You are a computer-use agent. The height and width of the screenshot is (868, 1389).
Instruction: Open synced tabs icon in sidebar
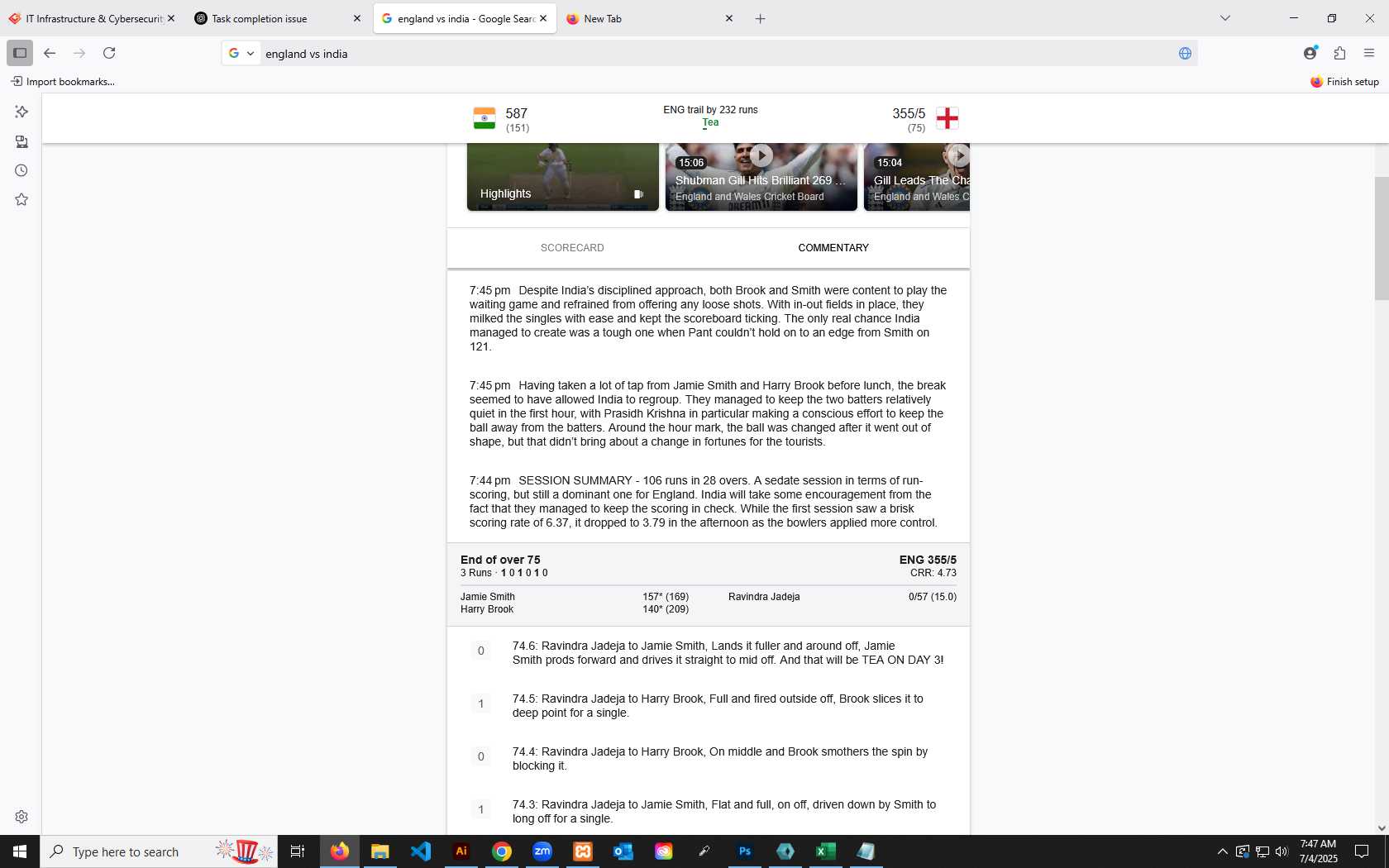(x=21, y=141)
